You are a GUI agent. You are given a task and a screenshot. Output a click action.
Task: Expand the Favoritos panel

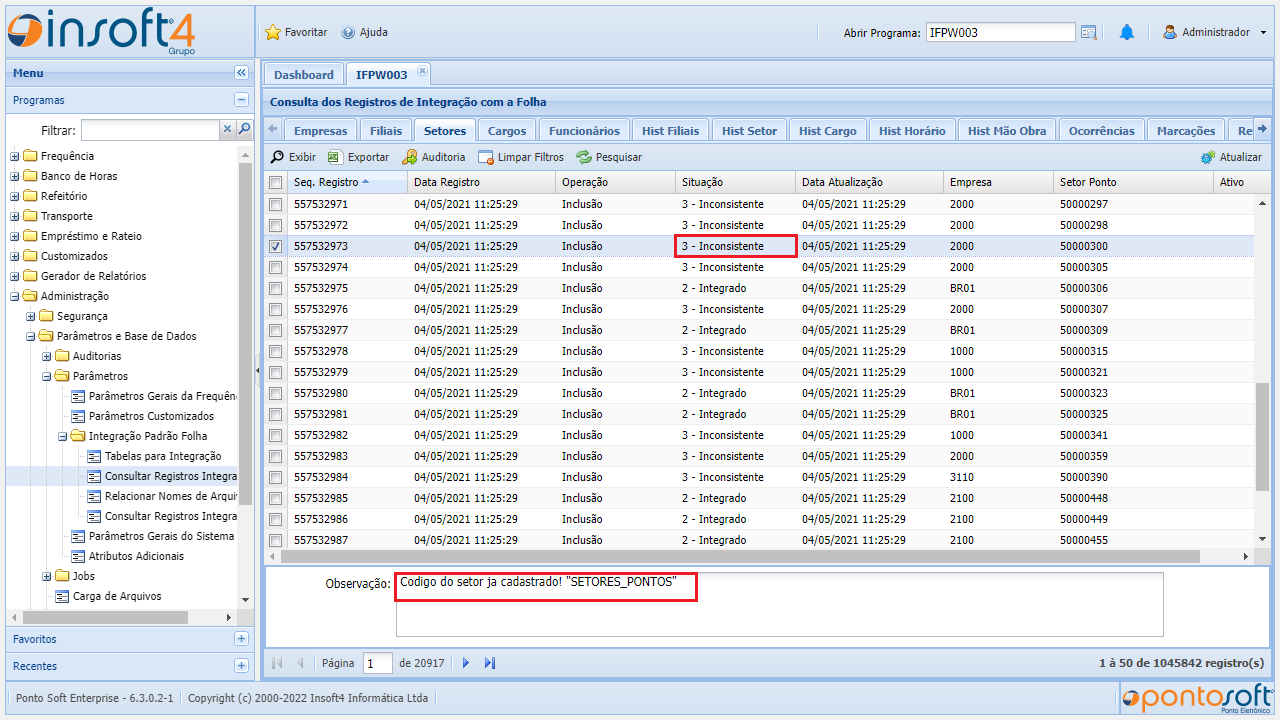(x=241, y=639)
